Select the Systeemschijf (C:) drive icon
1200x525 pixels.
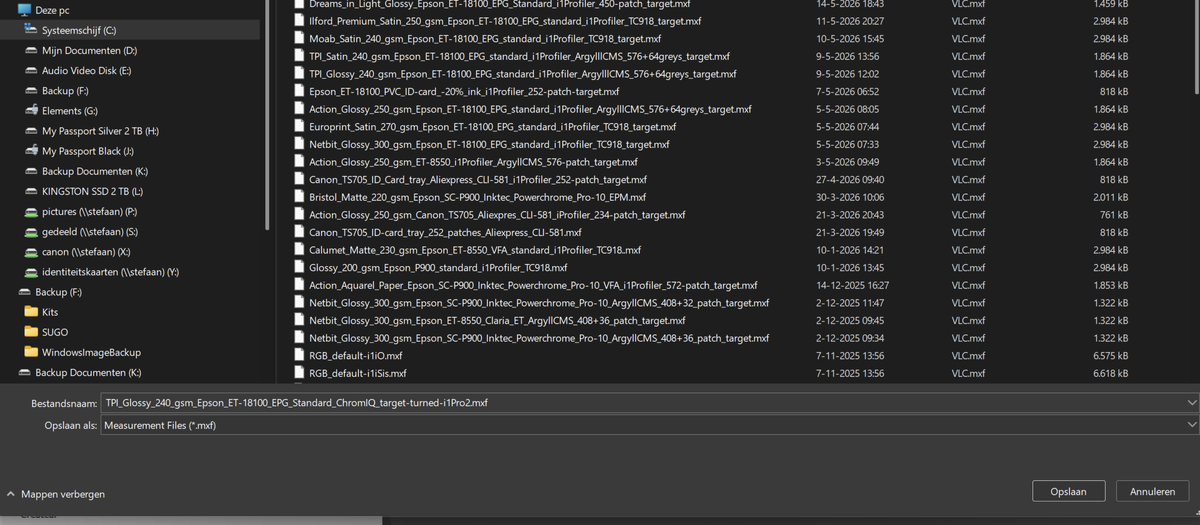point(31,30)
